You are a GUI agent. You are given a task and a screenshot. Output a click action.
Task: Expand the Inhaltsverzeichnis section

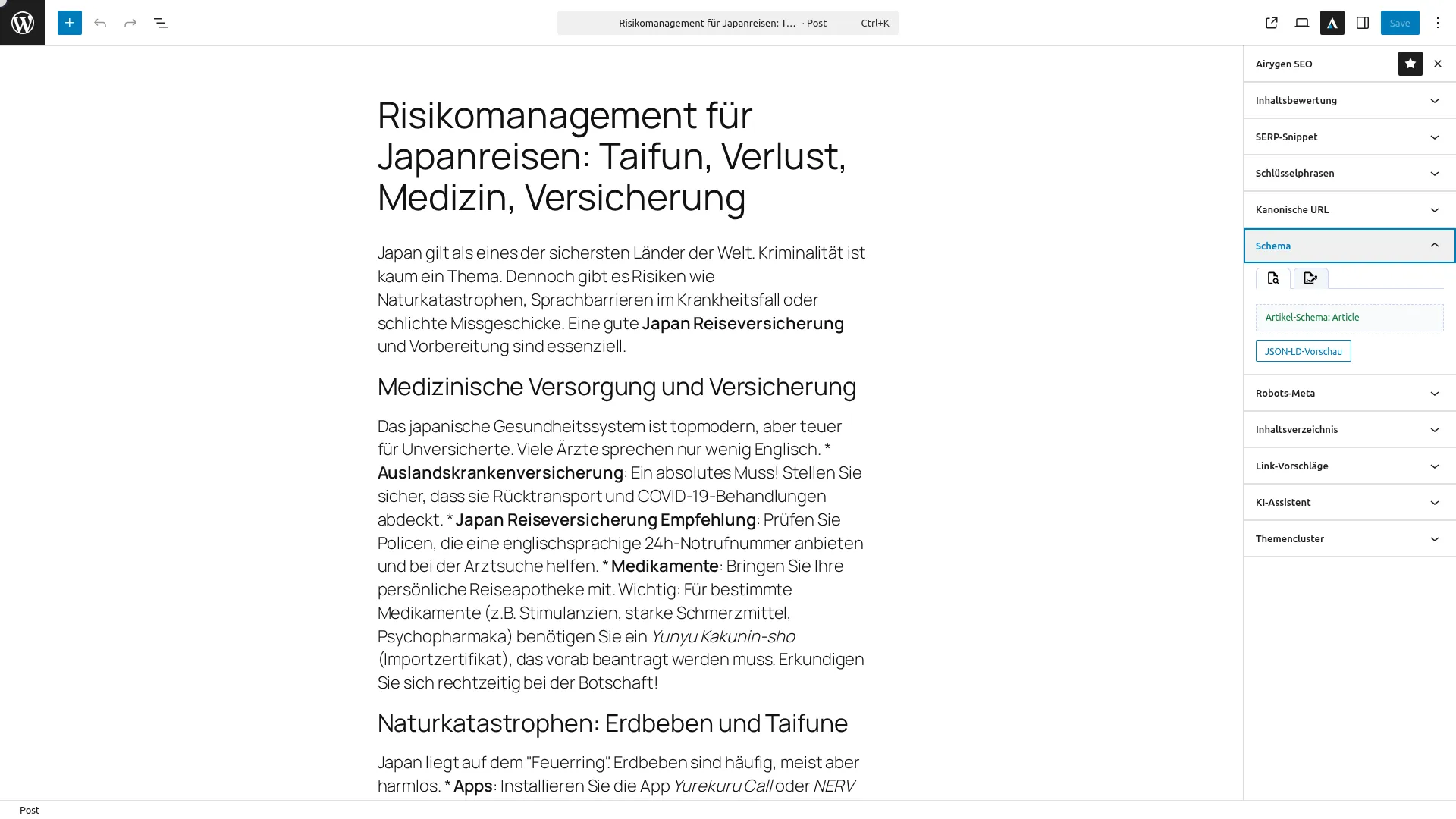1350,429
